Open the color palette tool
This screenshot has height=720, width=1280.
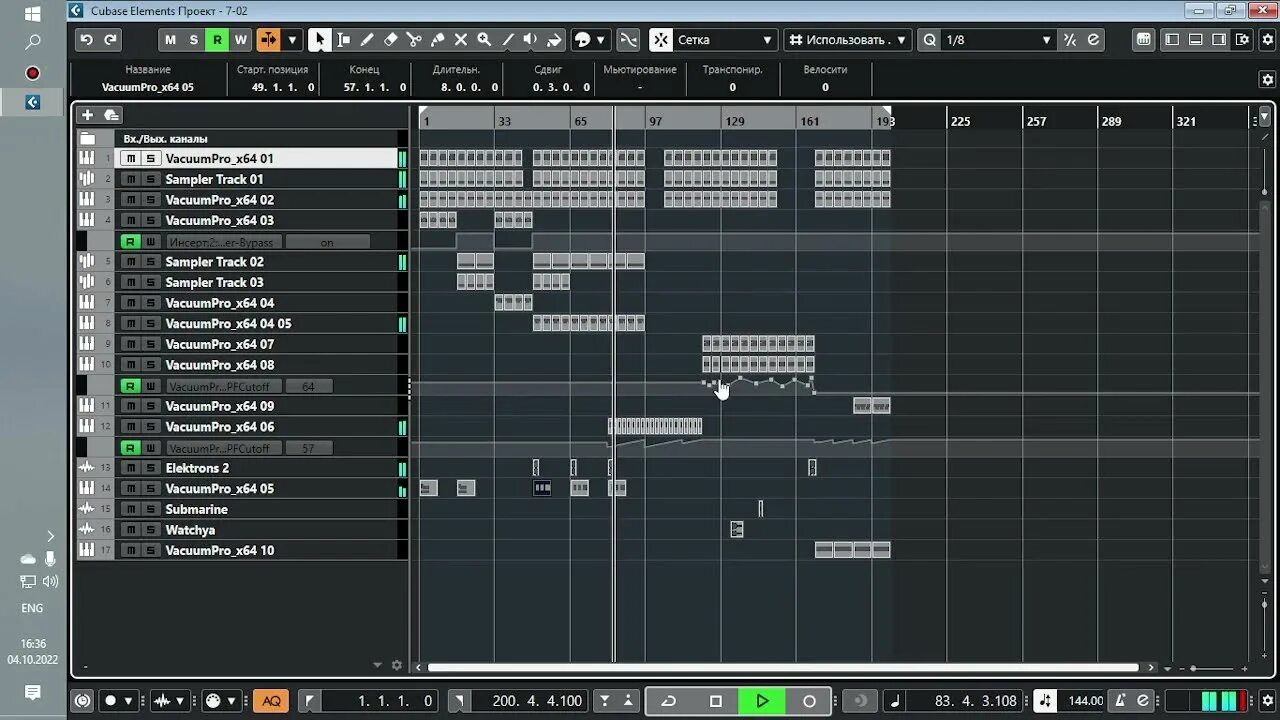(582, 40)
